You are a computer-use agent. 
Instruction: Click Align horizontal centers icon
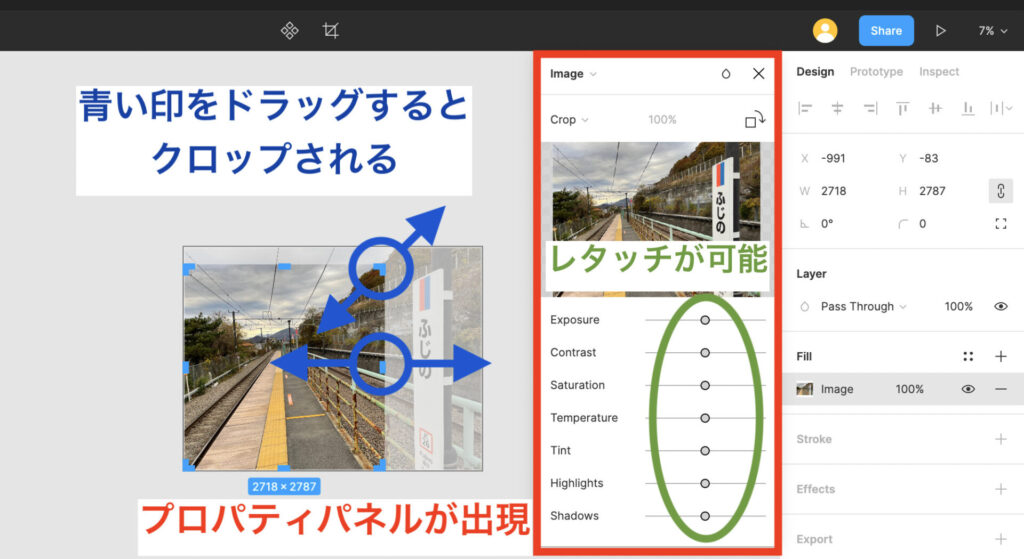click(x=837, y=108)
